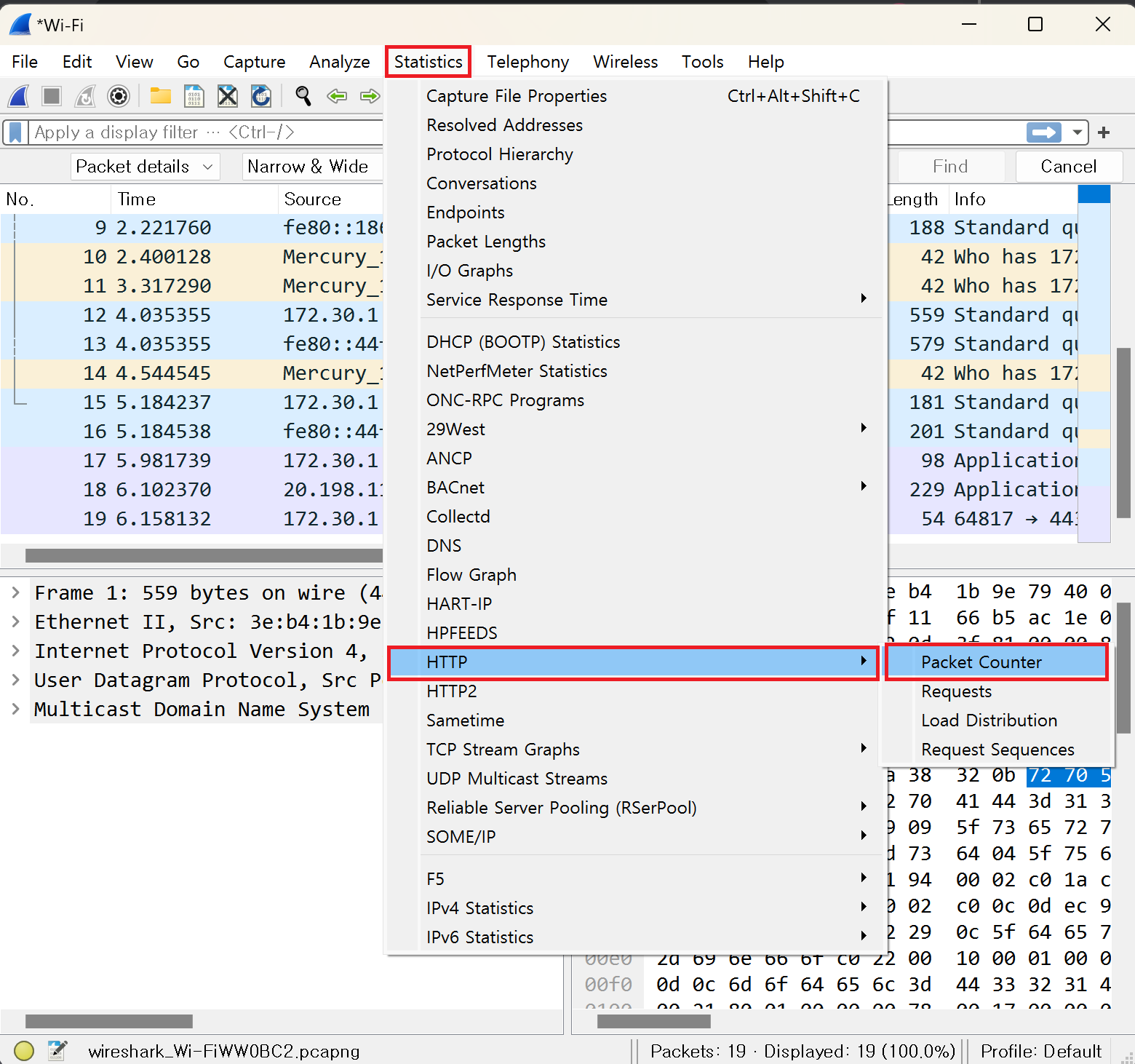Open a capture file with the folder icon

[160, 96]
